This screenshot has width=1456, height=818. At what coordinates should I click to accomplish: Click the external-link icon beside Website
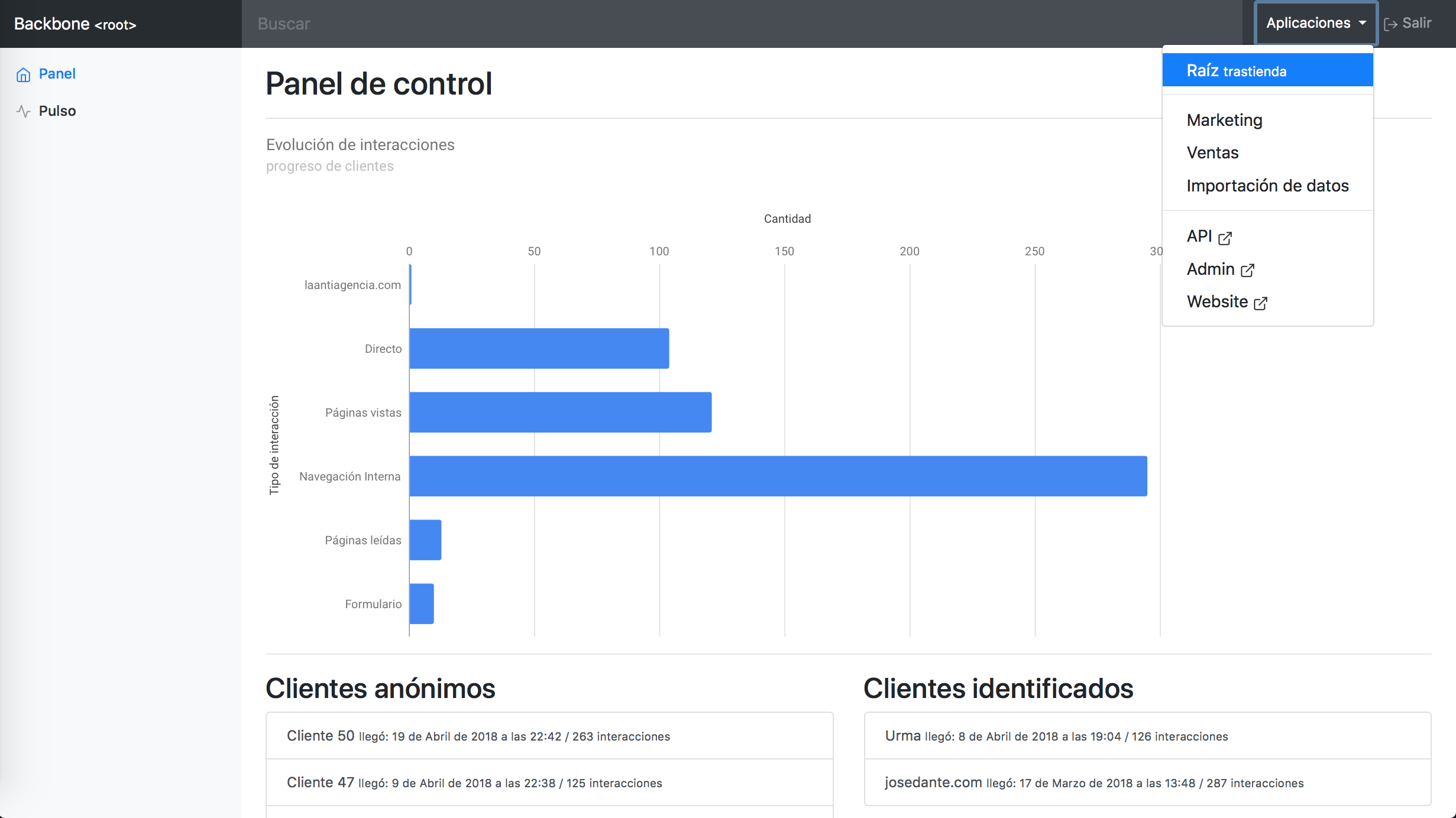pyautogui.click(x=1261, y=303)
